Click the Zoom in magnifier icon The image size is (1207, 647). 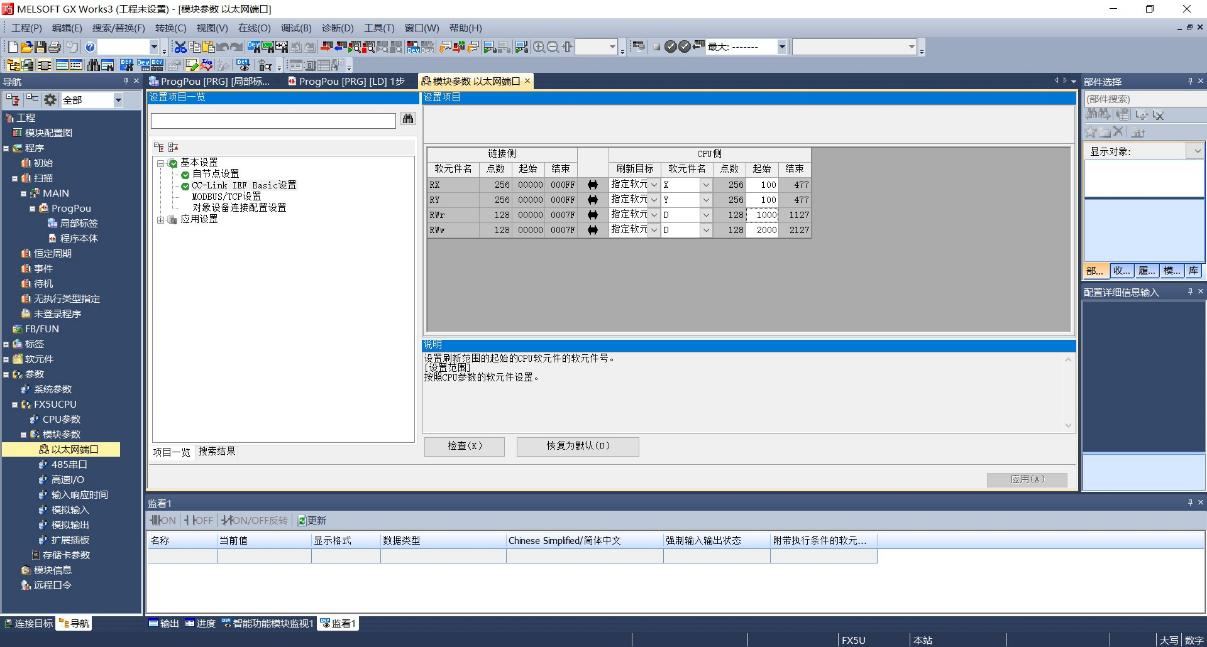tap(540, 47)
